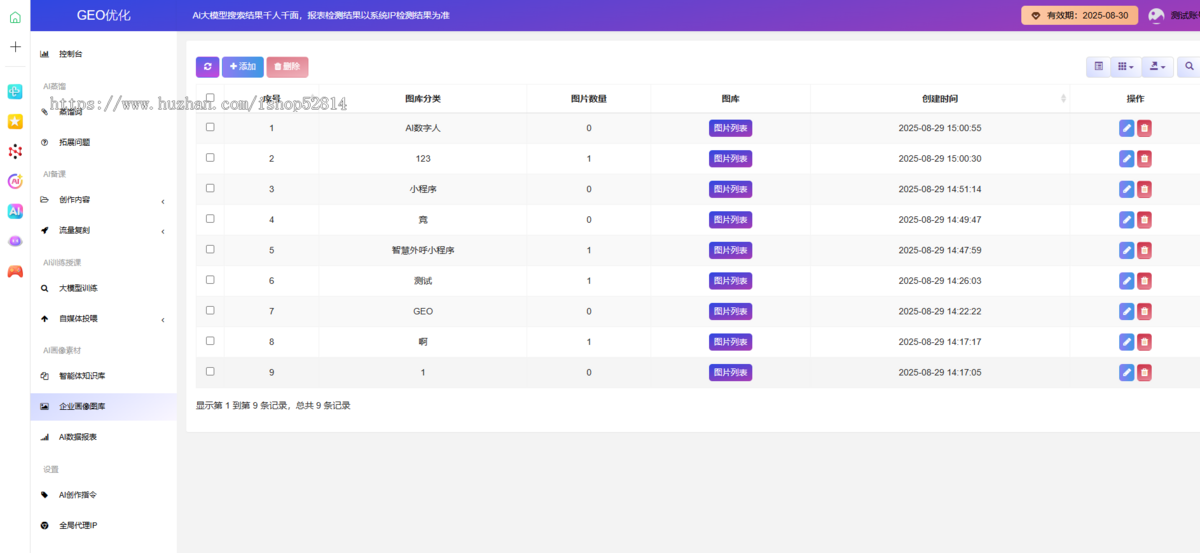Screen dimensions: 1200x553
Task: Check the box for row 8
Action: tap(210, 340)
